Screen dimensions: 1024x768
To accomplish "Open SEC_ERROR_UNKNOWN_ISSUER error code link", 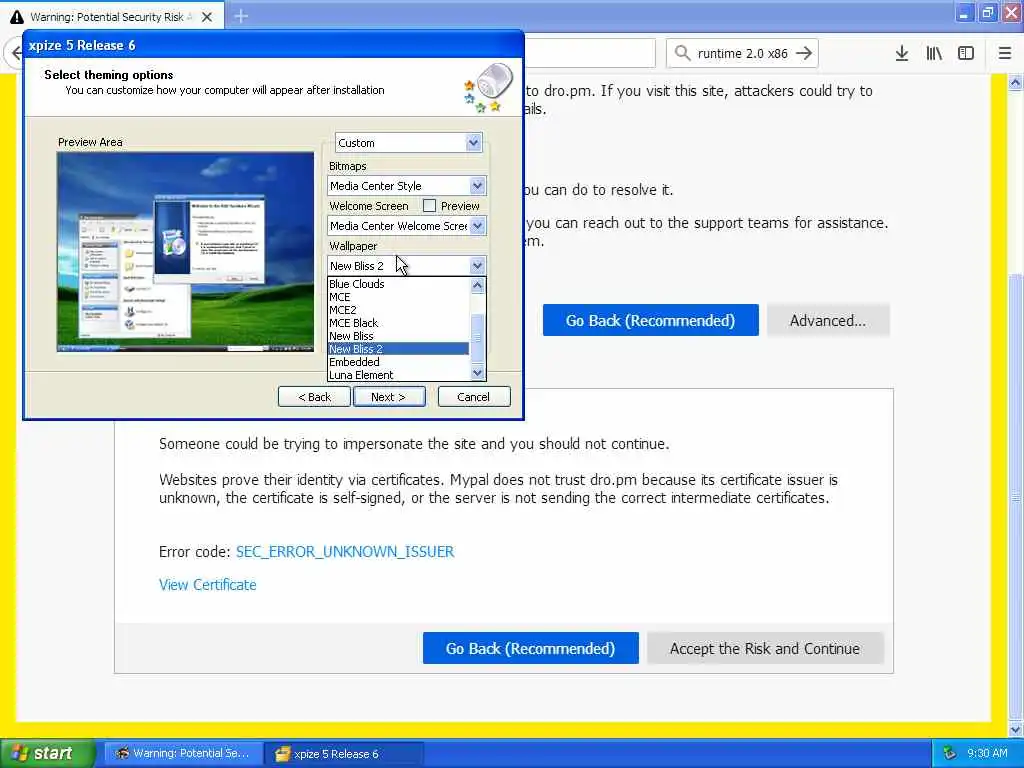I will tap(345, 552).
